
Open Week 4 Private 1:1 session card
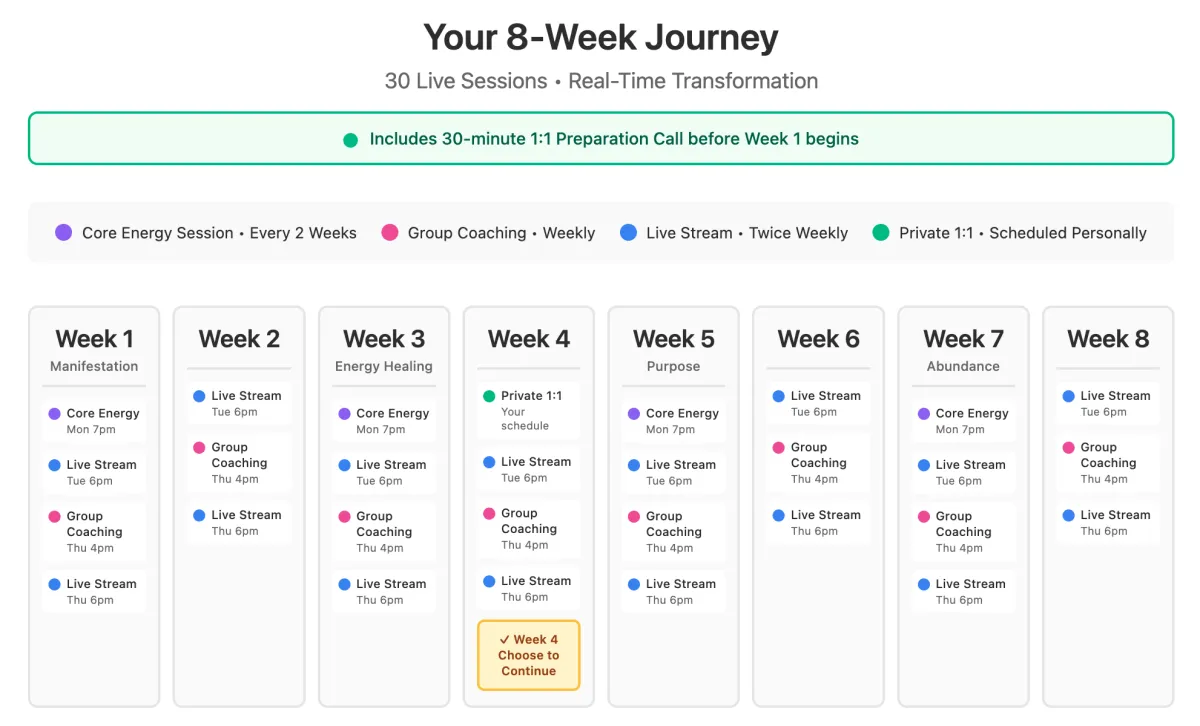click(x=528, y=410)
